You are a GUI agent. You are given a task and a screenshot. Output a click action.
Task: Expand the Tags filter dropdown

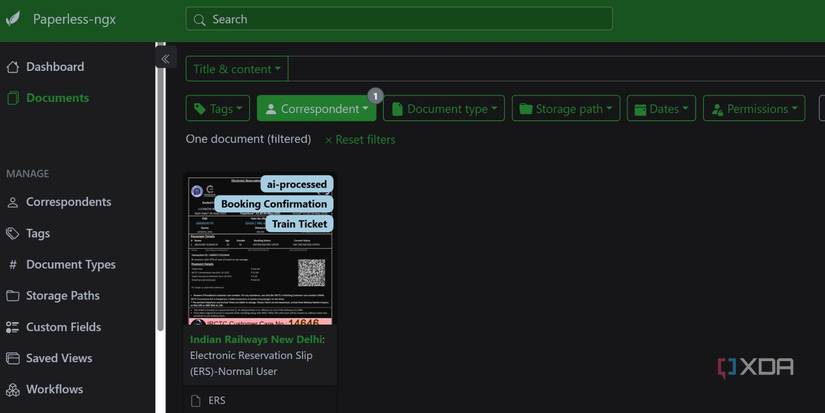click(x=217, y=108)
